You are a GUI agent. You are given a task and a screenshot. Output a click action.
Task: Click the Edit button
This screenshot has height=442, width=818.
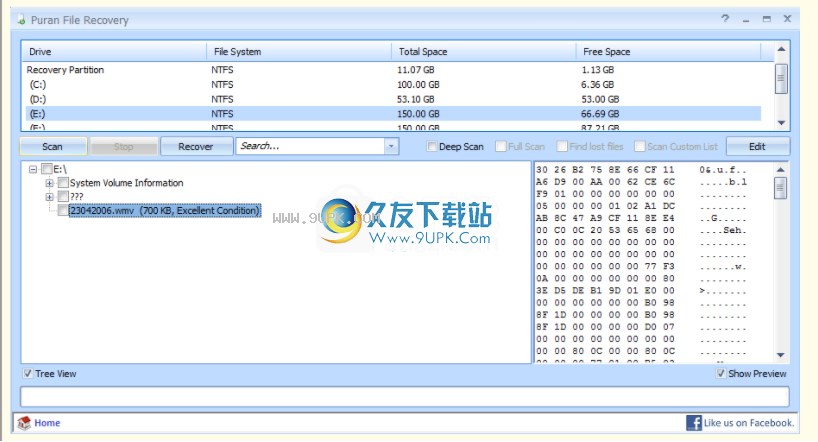[x=757, y=147]
